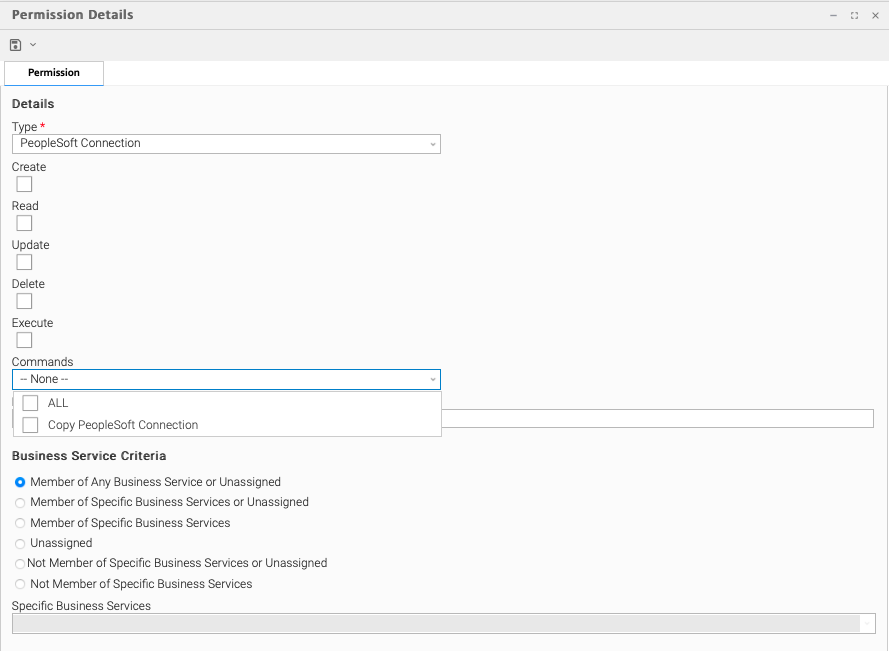Image resolution: width=889 pixels, height=651 pixels.
Task: Switch to the Permission tab
Action: 54,73
